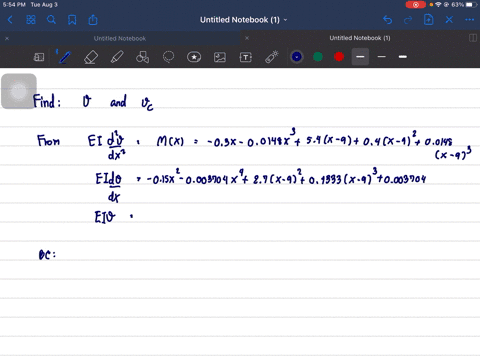Select the Eraser tool
Viewport: 480px width, 360px height.
[91, 57]
